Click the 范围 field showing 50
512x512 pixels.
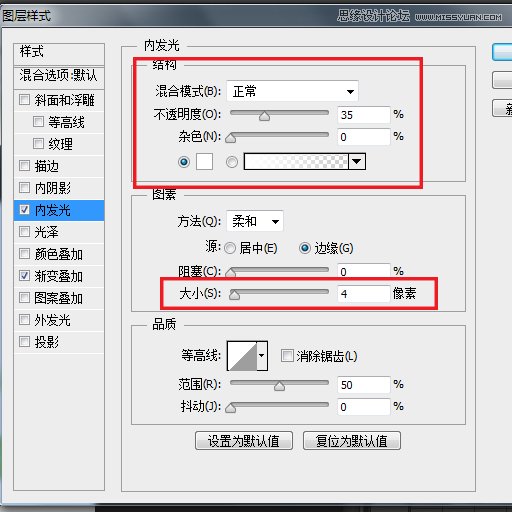click(x=363, y=385)
